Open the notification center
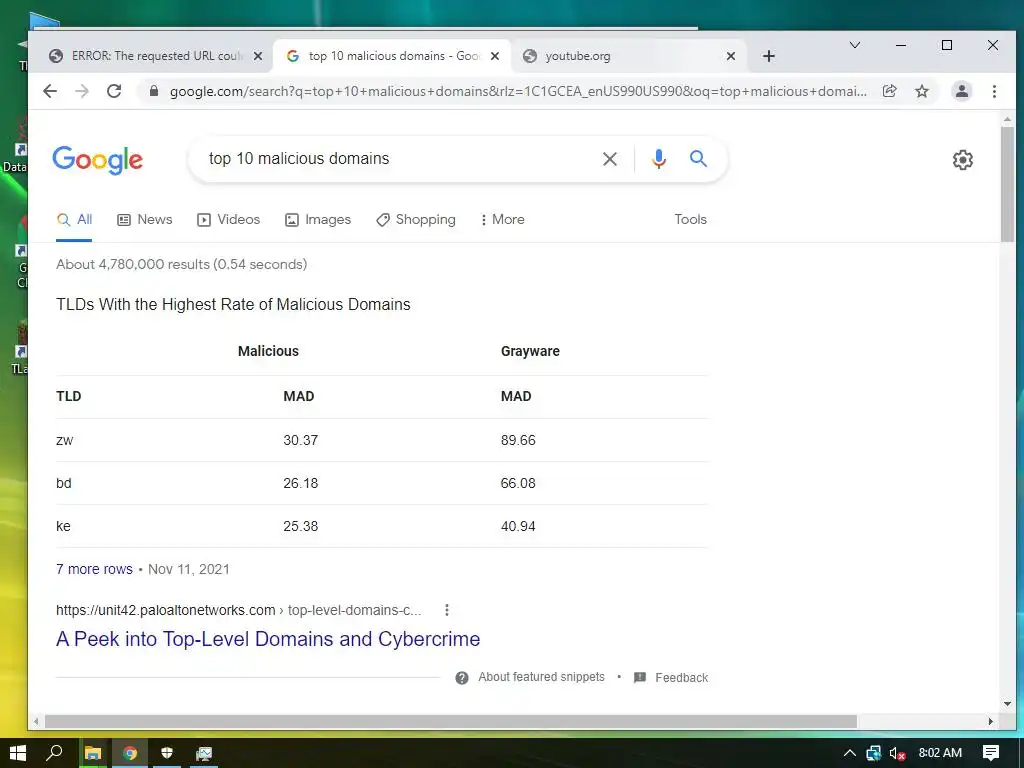The image size is (1024, 768). coord(991,754)
